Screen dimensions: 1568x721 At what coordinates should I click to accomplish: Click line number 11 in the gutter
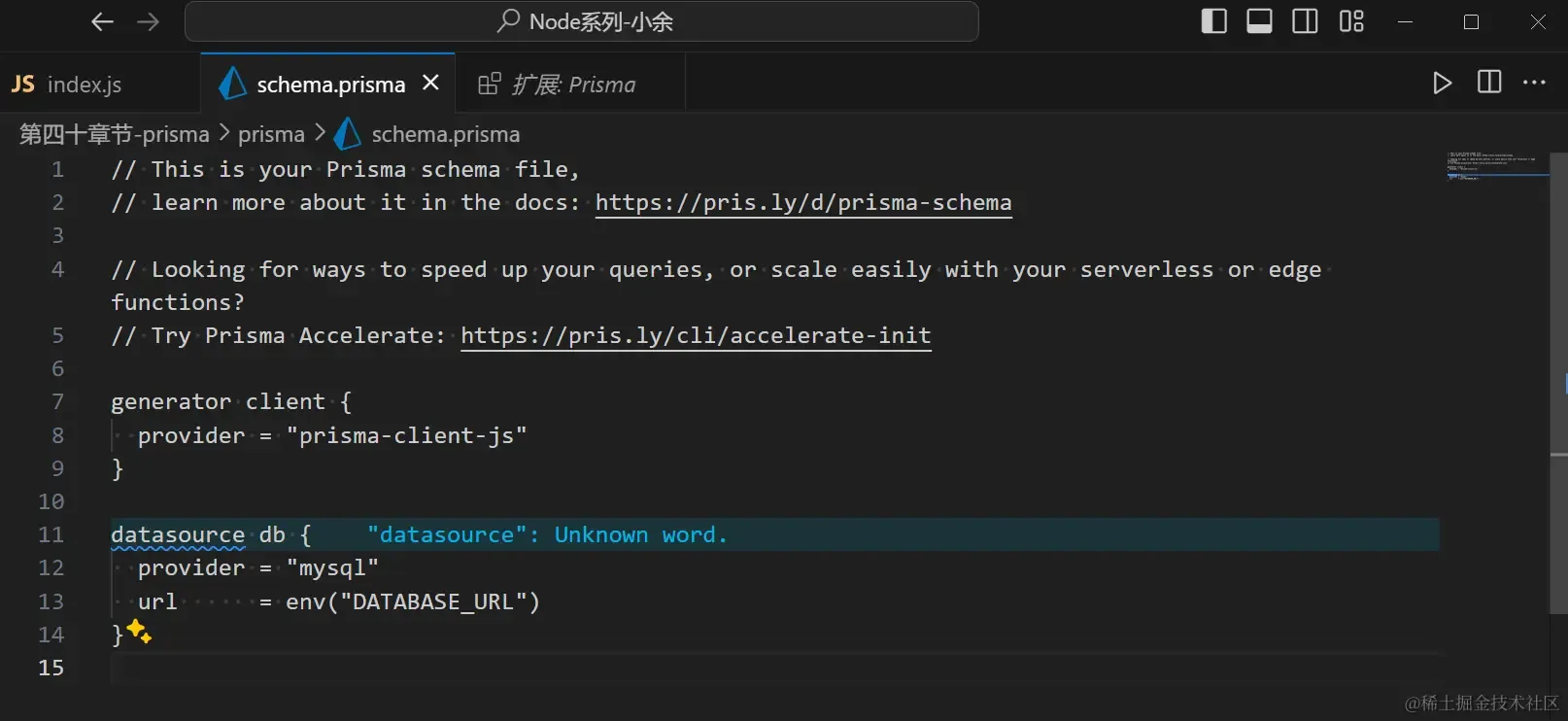point(51,534)
